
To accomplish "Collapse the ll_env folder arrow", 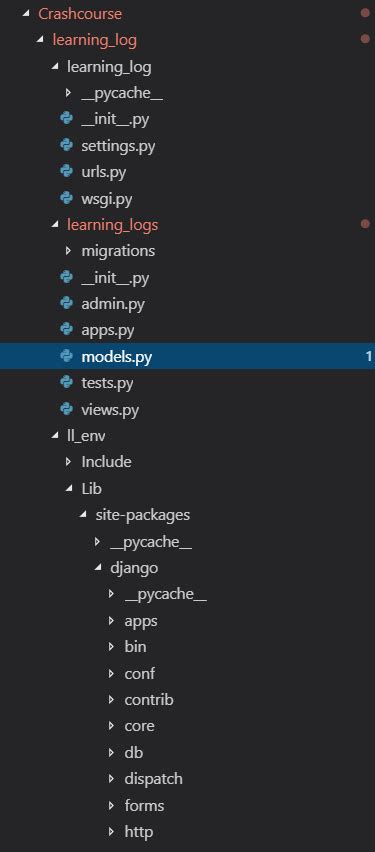I will point(55,435).
